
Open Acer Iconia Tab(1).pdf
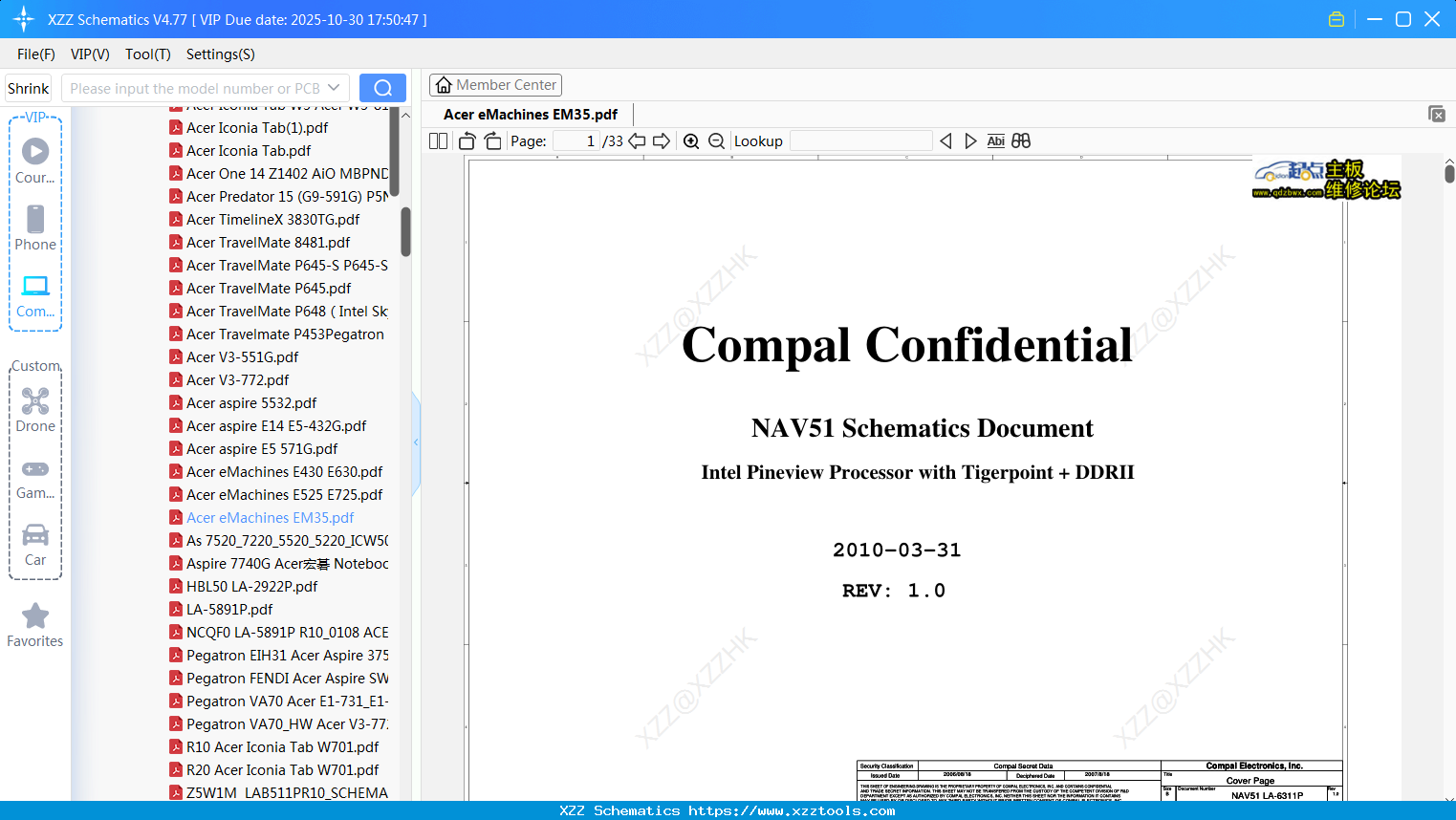point(257,127)
